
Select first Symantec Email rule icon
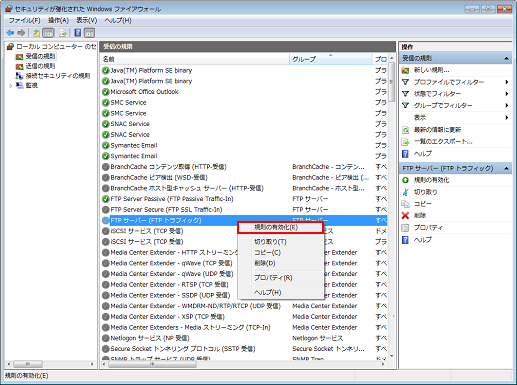[x=106, y=145]
